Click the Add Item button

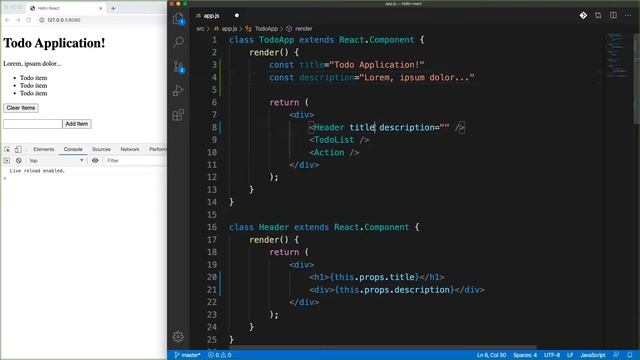[x=77, y=124]
